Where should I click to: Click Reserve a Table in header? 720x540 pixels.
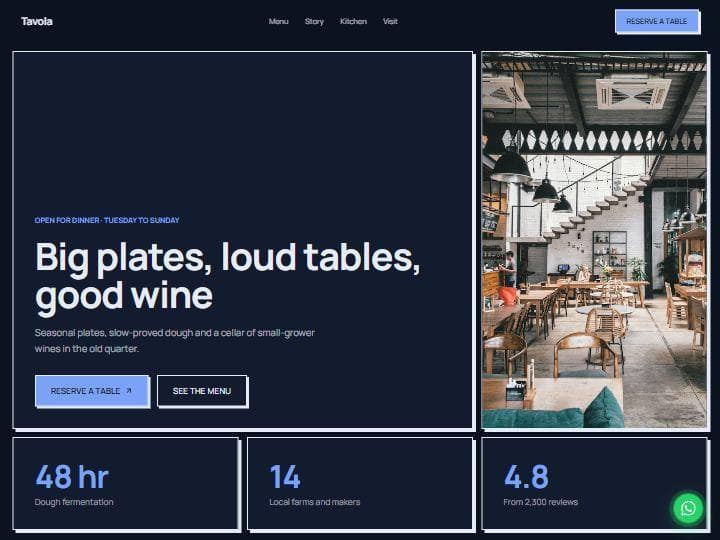coord(657,21)
